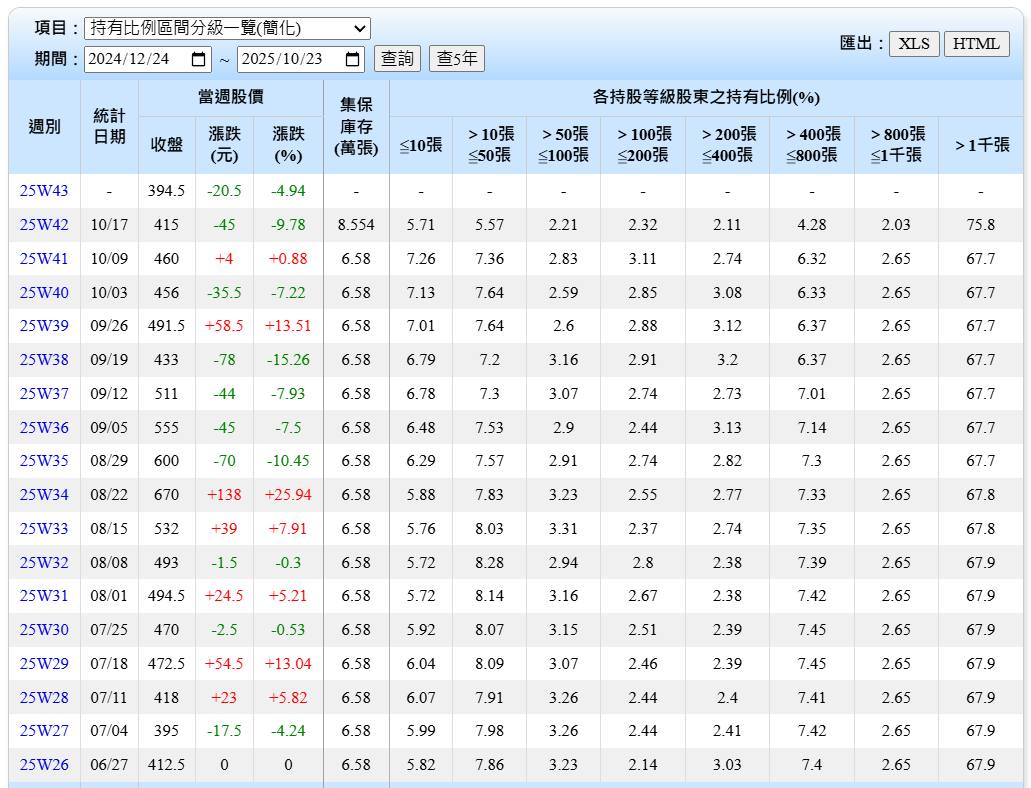Click the 各持股等級股東之持有比例(%) header
The height and width of the screenshot is (788, 1031).
coord(706,98)
